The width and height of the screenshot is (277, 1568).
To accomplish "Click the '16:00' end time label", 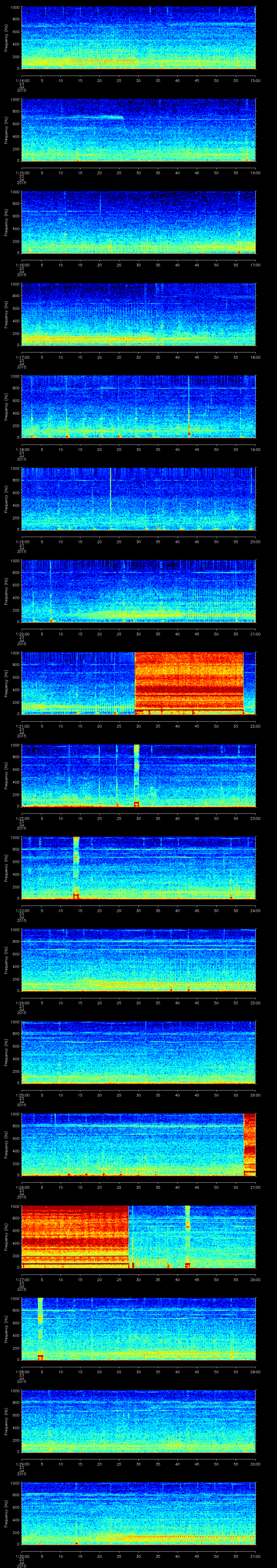I will click(256, 173).
